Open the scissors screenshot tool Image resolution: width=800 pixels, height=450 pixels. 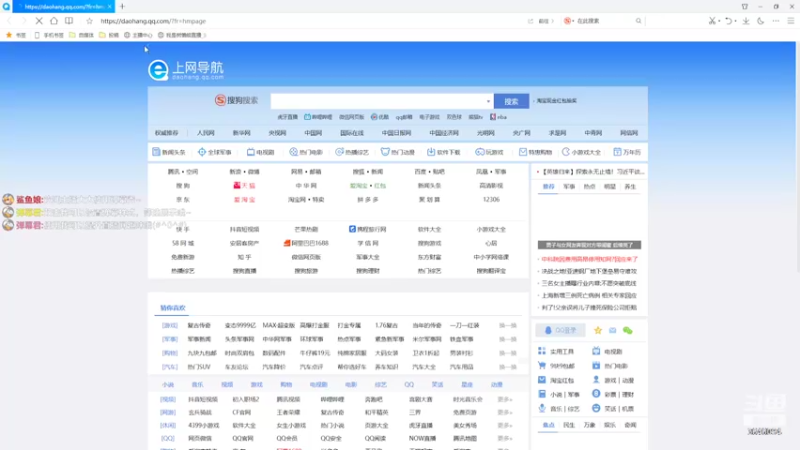(712, 21)
